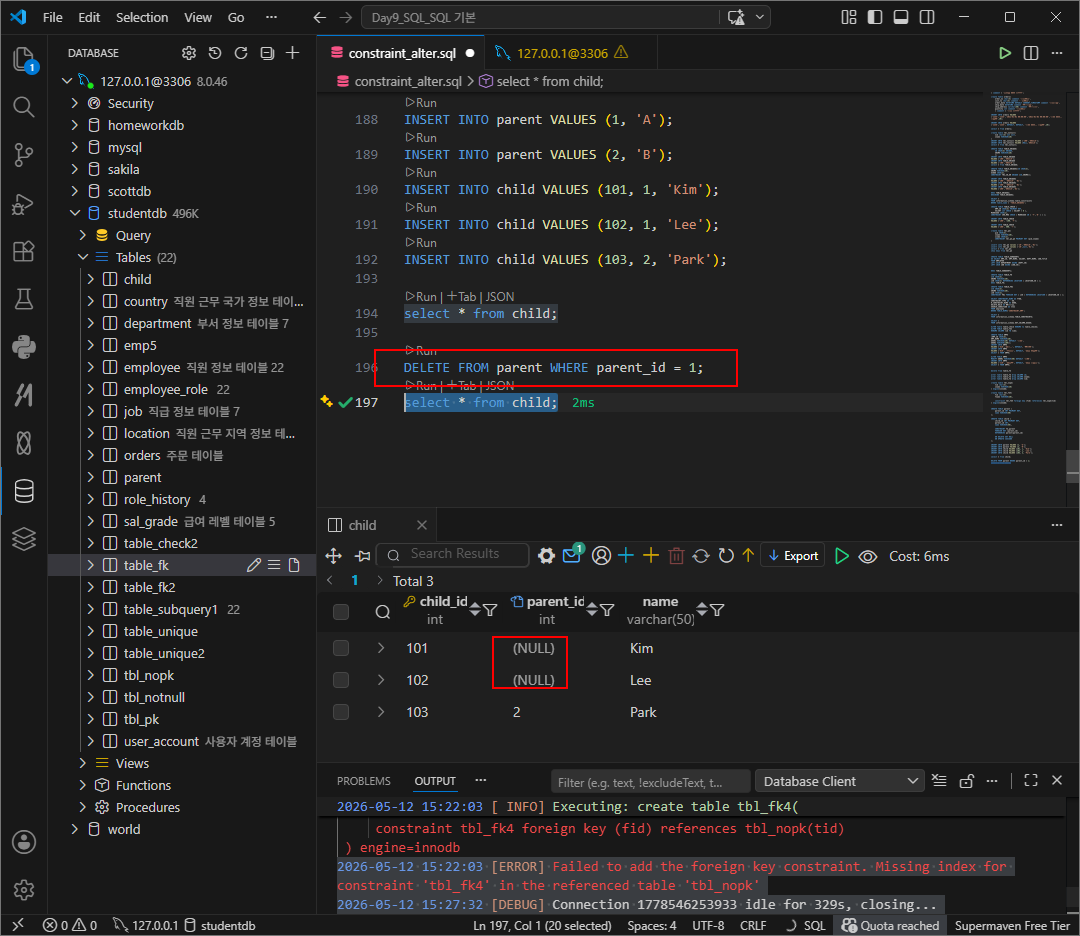The height and width of the screenshot is (936, 1080).
Task: Delete selected row with trash icon
Action: pos(676,556)
